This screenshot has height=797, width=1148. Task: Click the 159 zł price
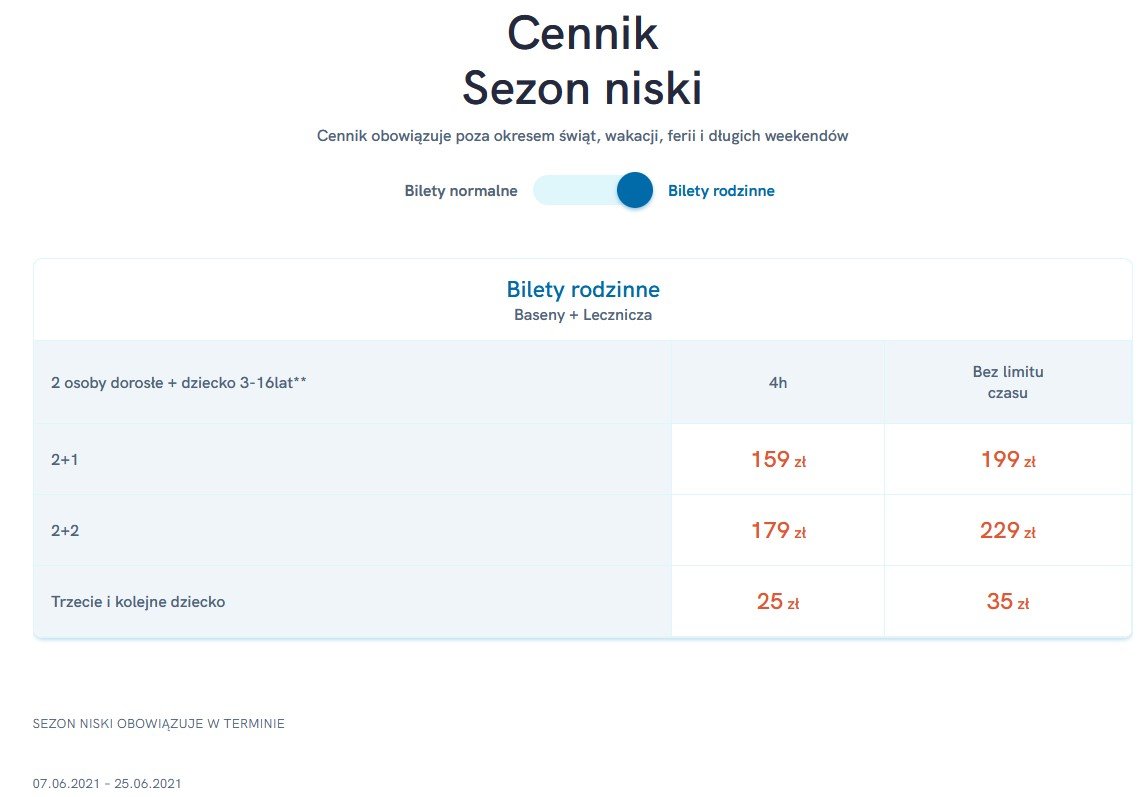pos(778,460)
